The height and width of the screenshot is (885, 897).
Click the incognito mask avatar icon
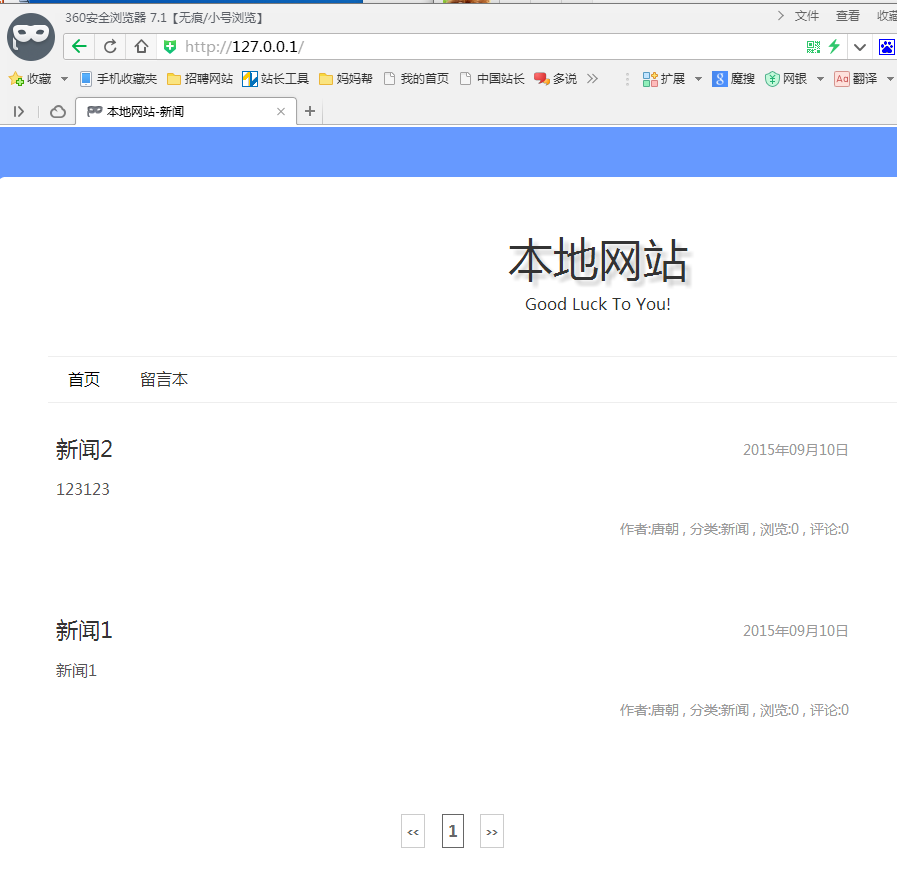pyautogui.click(x=30, y=38)
